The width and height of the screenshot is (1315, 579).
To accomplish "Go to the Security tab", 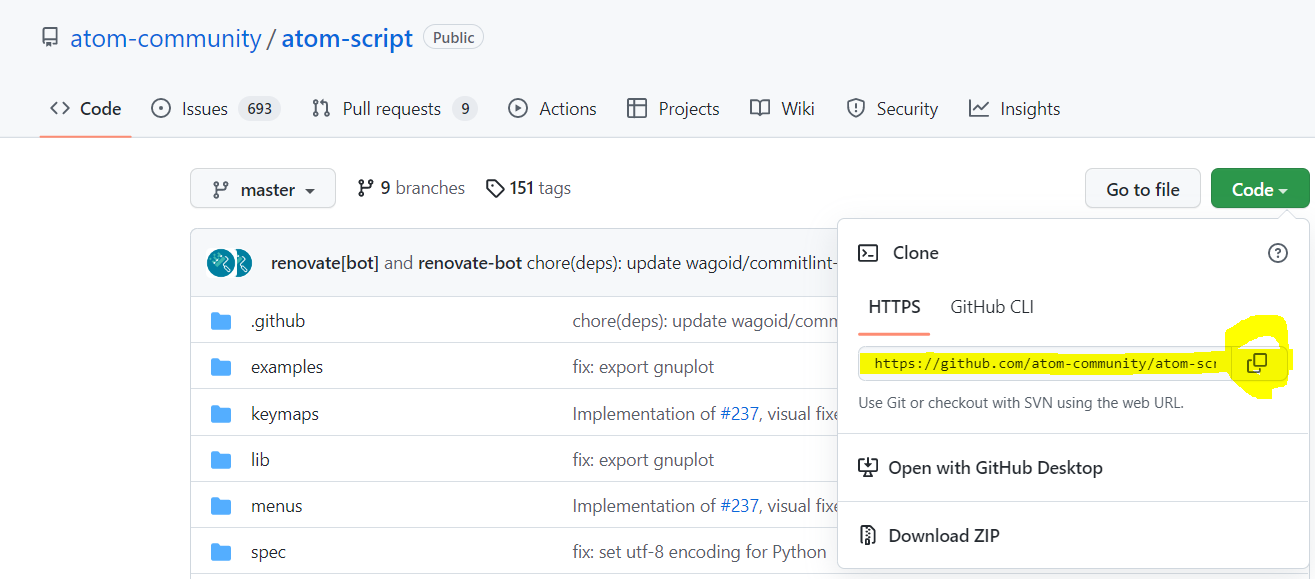I will tap(892, 109).
